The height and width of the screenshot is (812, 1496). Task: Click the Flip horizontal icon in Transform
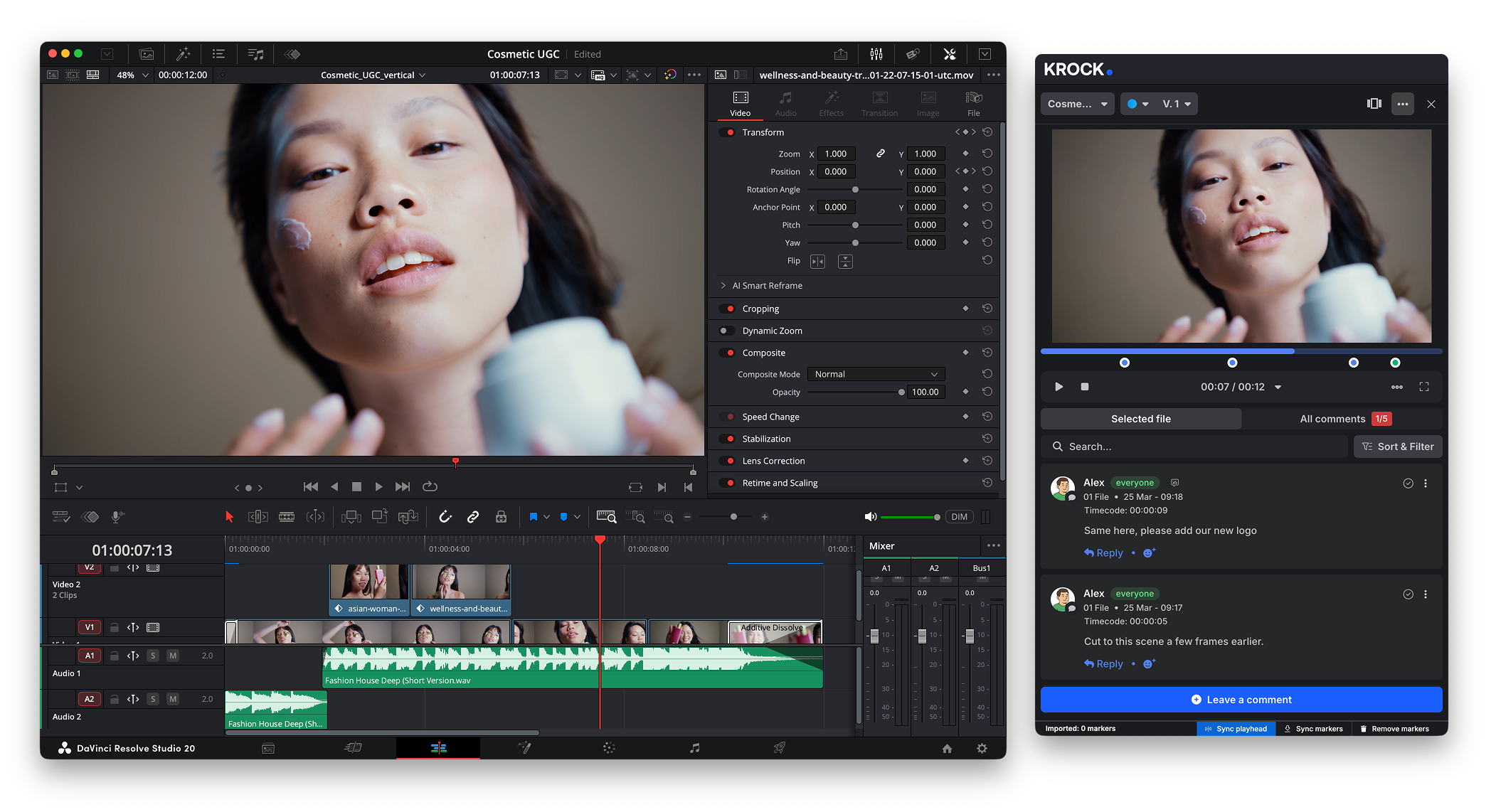click(x=818, y=262)
